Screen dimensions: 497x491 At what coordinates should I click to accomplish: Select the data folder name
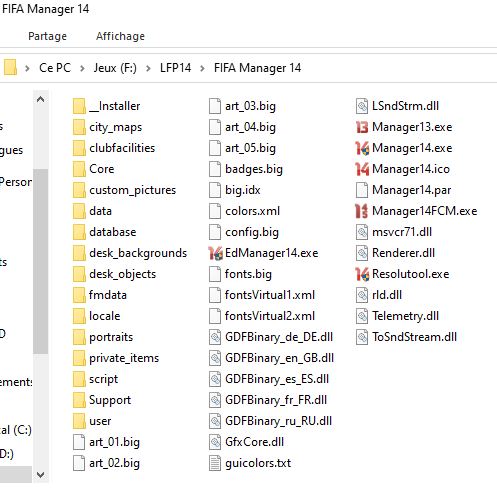[100, 211]
